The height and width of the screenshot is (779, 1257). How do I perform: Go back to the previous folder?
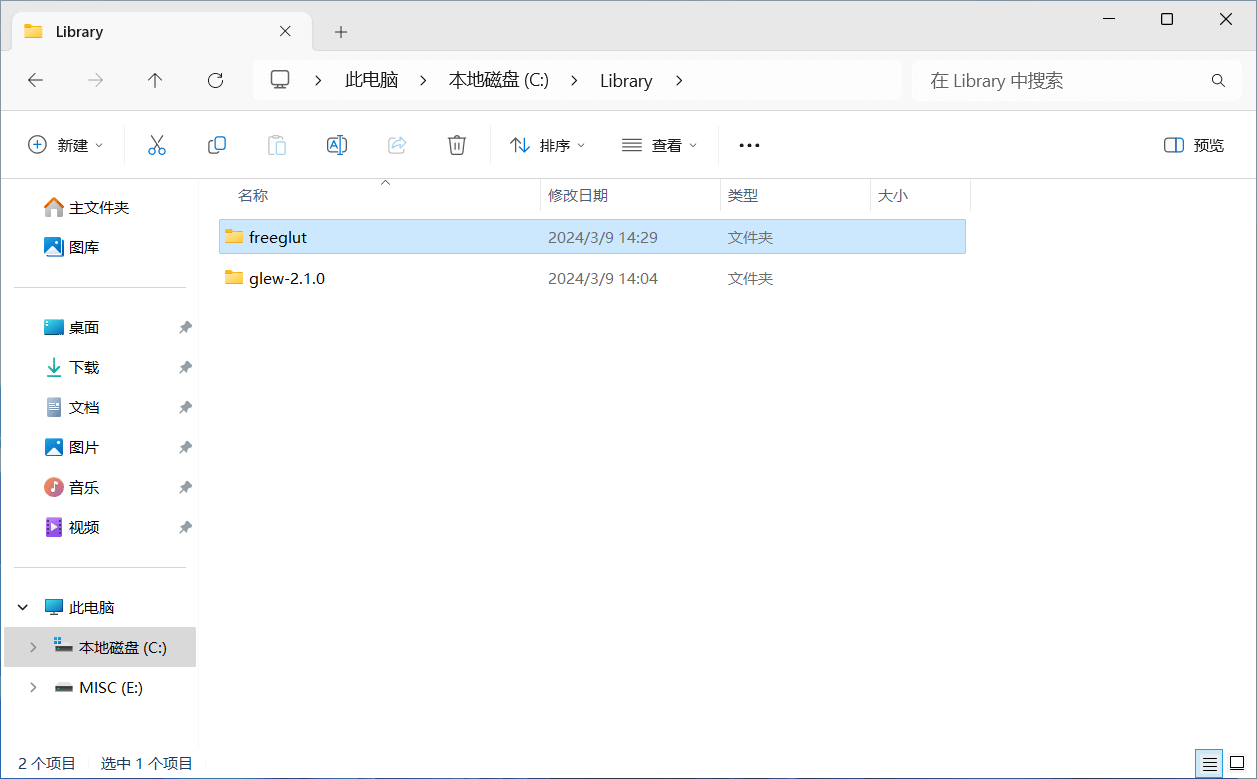[x=35, y=81]
